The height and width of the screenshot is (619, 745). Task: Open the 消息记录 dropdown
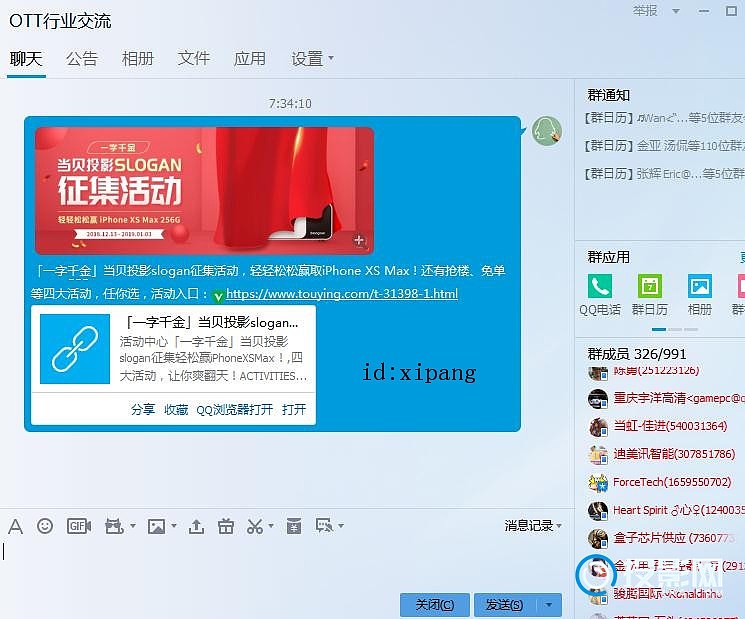[533, 525]
